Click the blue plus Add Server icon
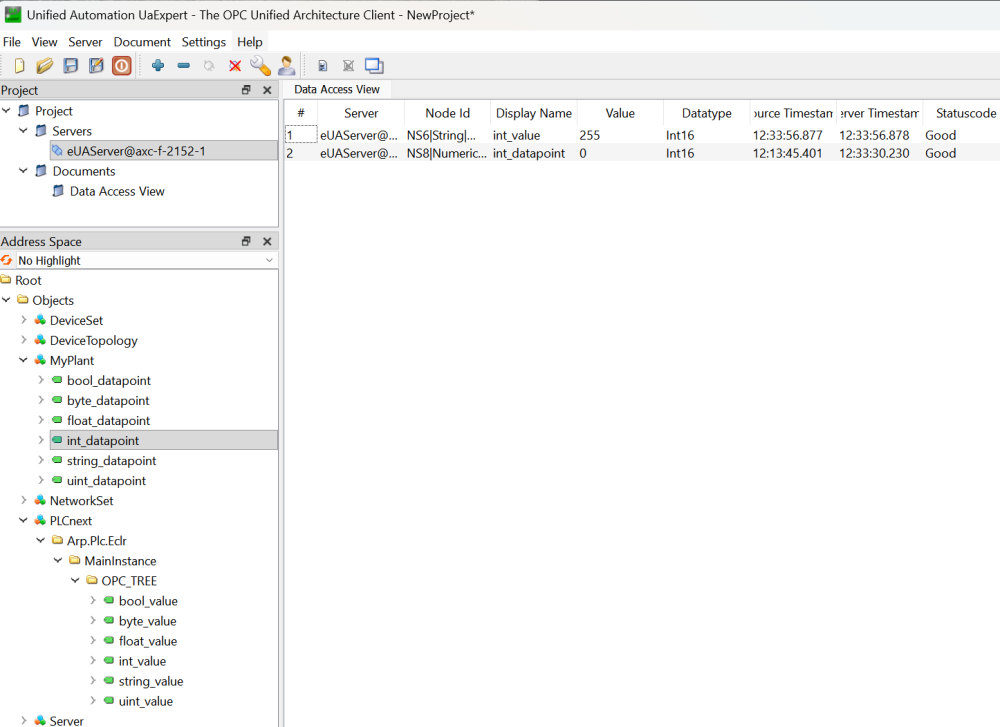The height and width of the screenshot is (727, 1000). coord(158,66)
